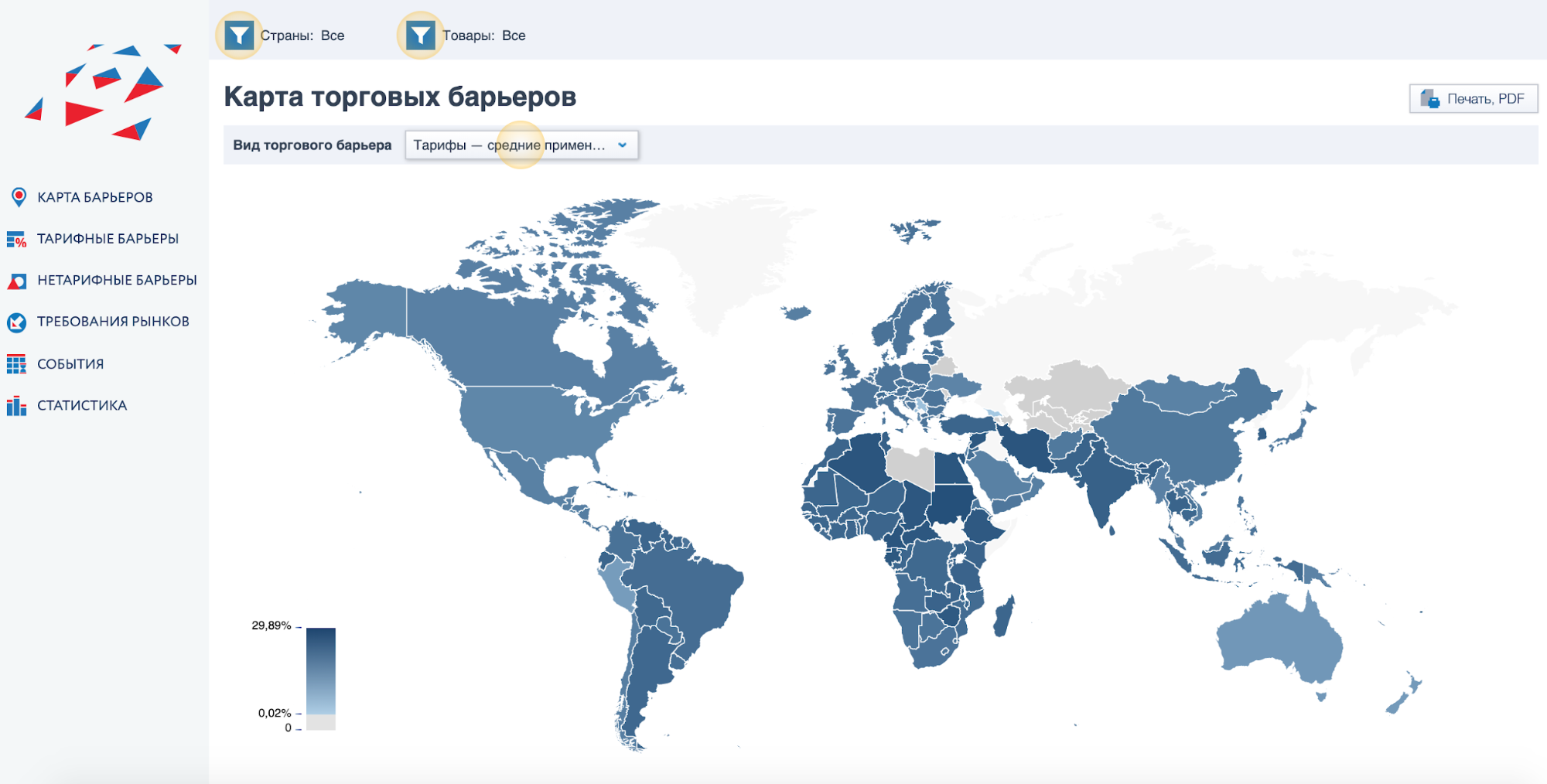Click the Вид торгового барьера label
The image size is (1547, 784).
coord(312,145)
